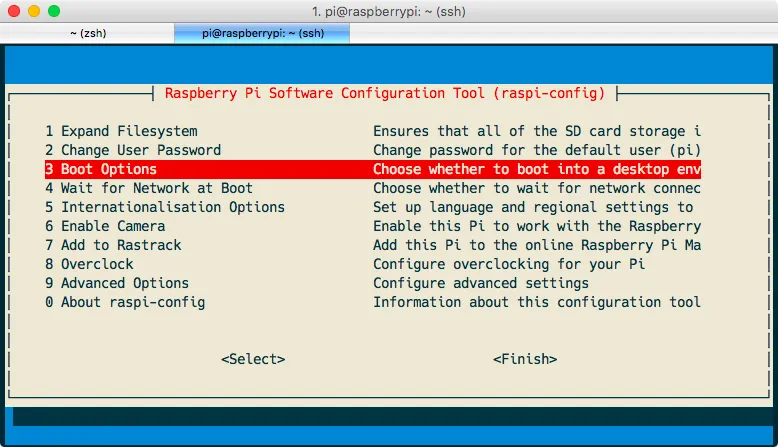
Task: Select 6 Enable Camera entry
Action: pos(105,226)
